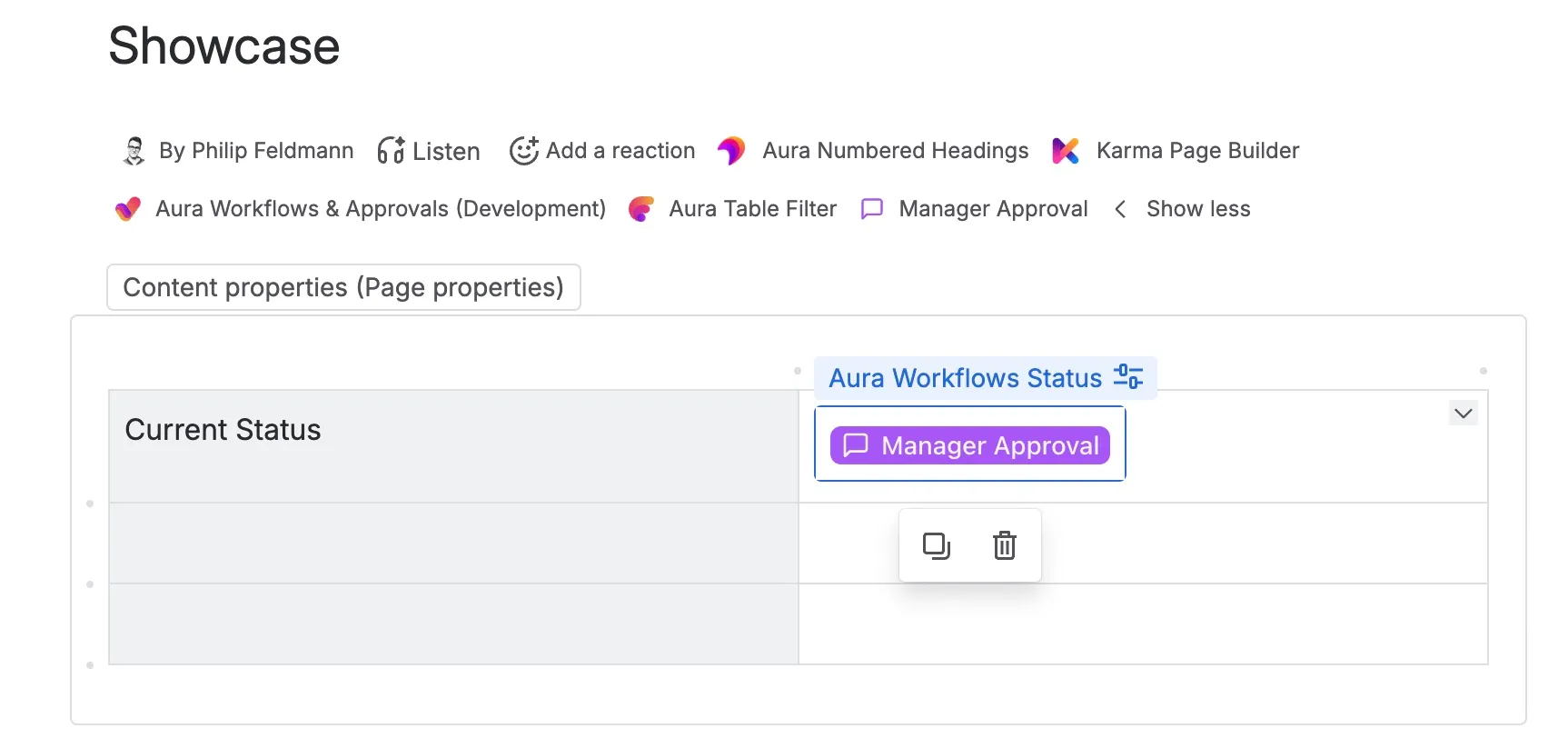This screenshot has height=738, width=1568.
Task: Click the Aura Workflows & Approvals heart icon
Action: click(128, 209)
